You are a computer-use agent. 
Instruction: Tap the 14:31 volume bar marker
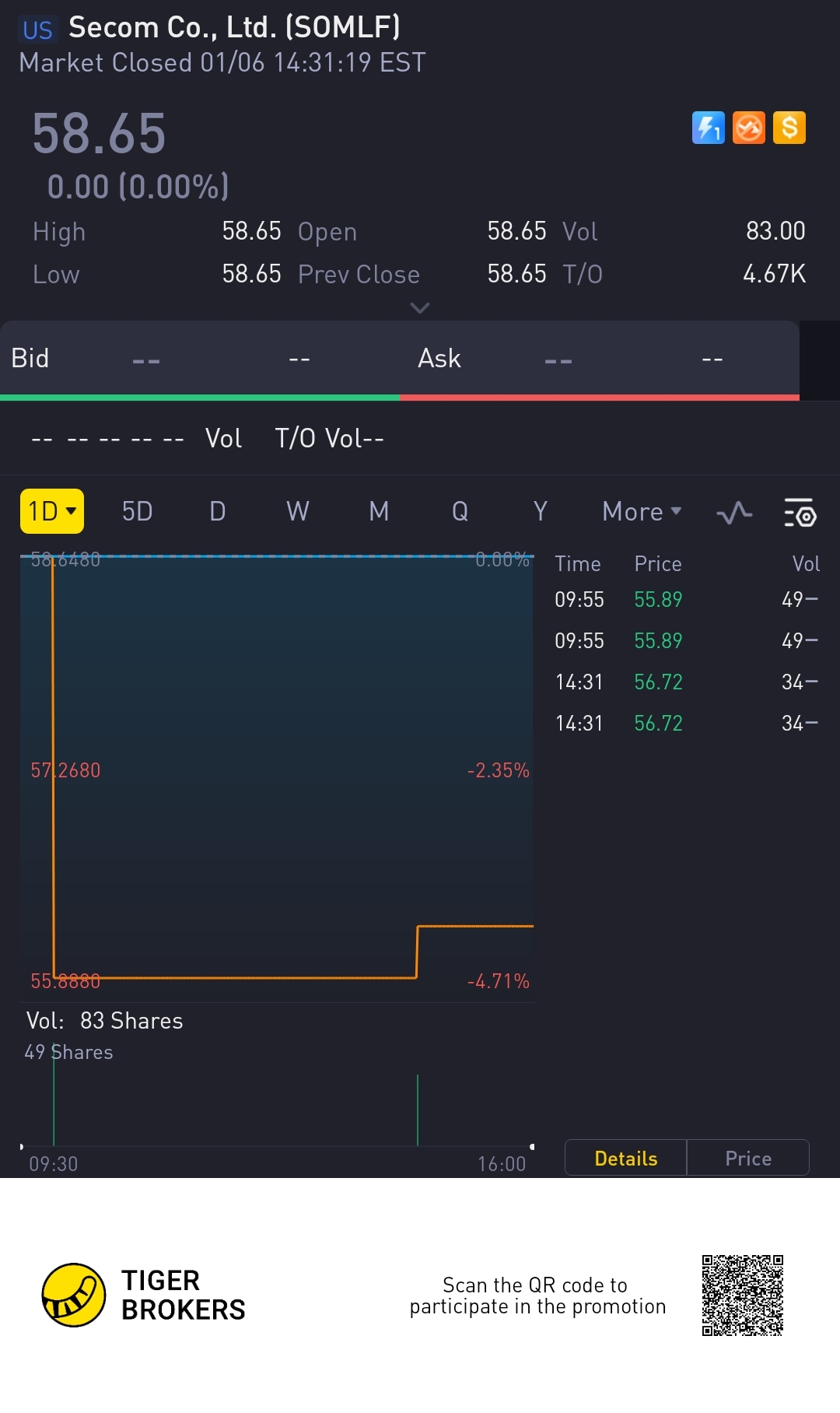tap(418, 1110)
